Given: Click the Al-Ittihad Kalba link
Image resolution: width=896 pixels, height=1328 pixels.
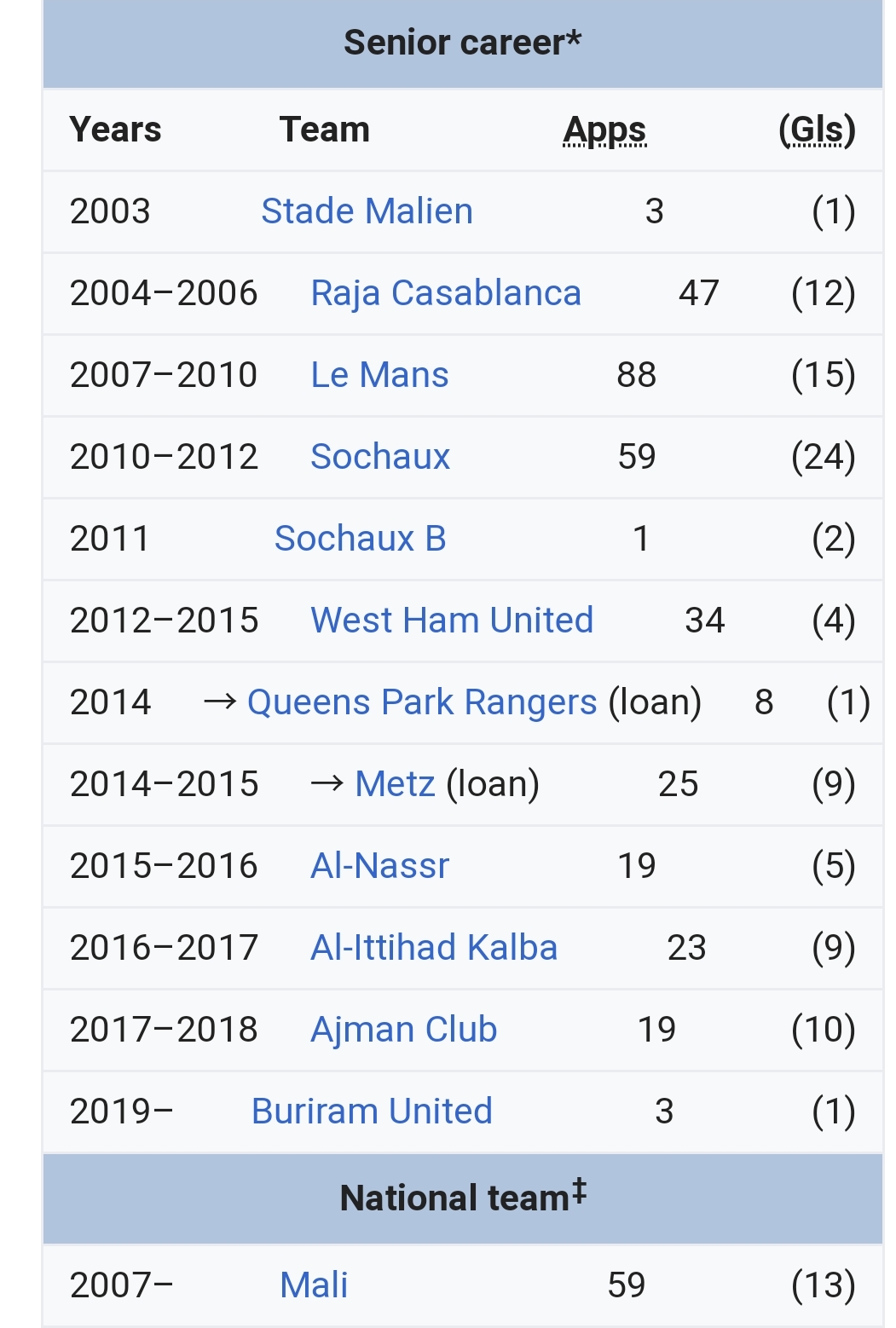Looking at the screenshot, I should point(434,947).
